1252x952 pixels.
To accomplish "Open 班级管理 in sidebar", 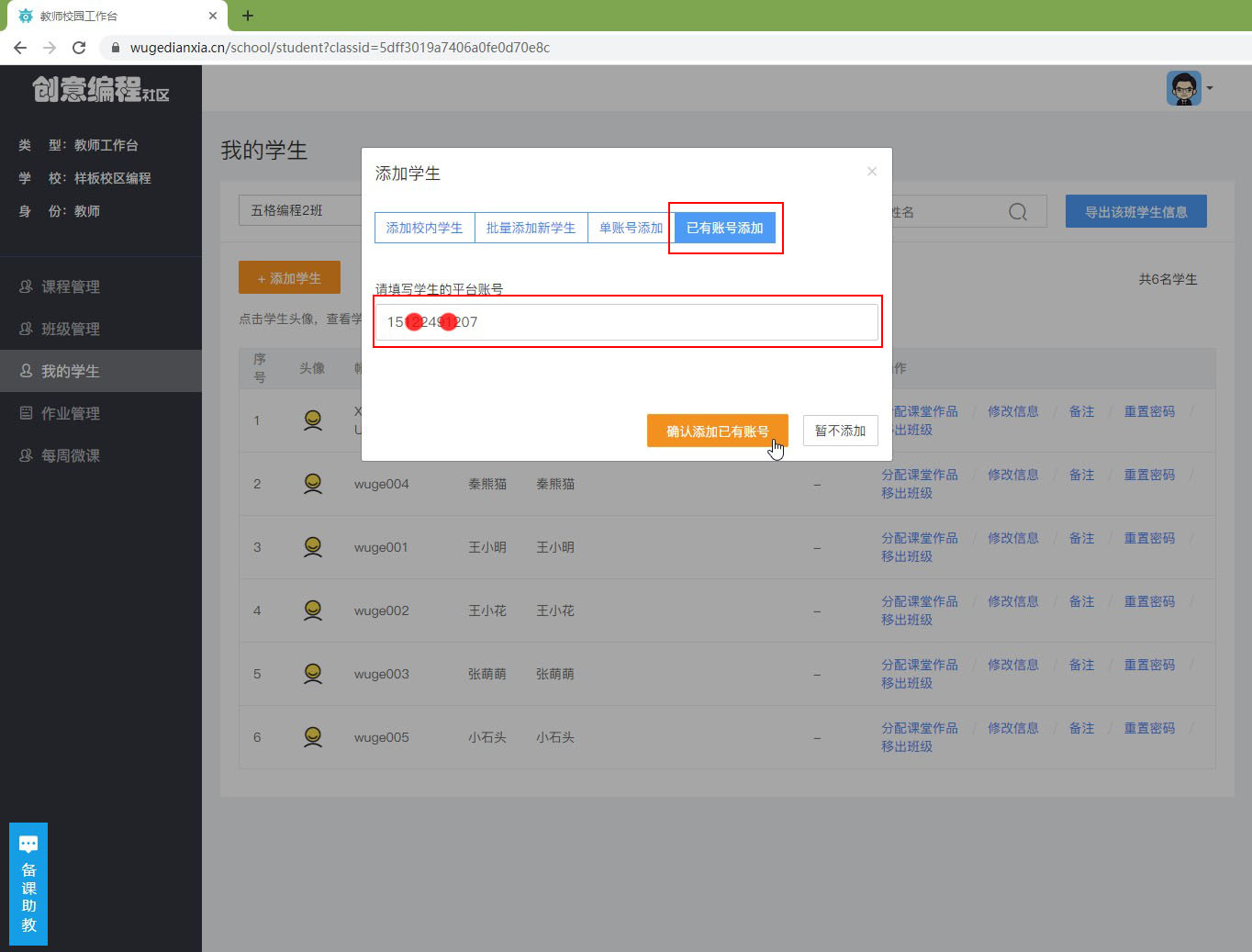I will click(71, 329).
